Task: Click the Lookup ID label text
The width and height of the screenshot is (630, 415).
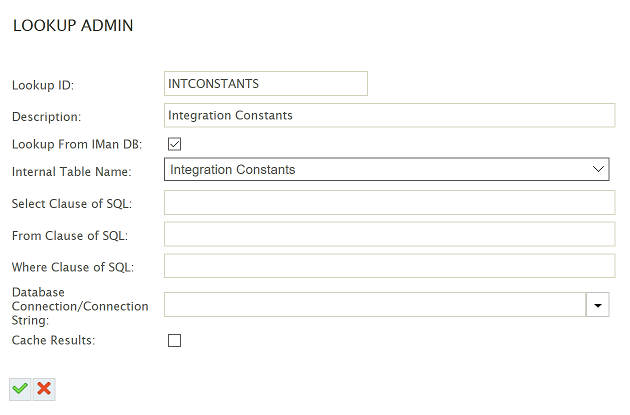Action: pyautogui.click(x=43, y=85)
